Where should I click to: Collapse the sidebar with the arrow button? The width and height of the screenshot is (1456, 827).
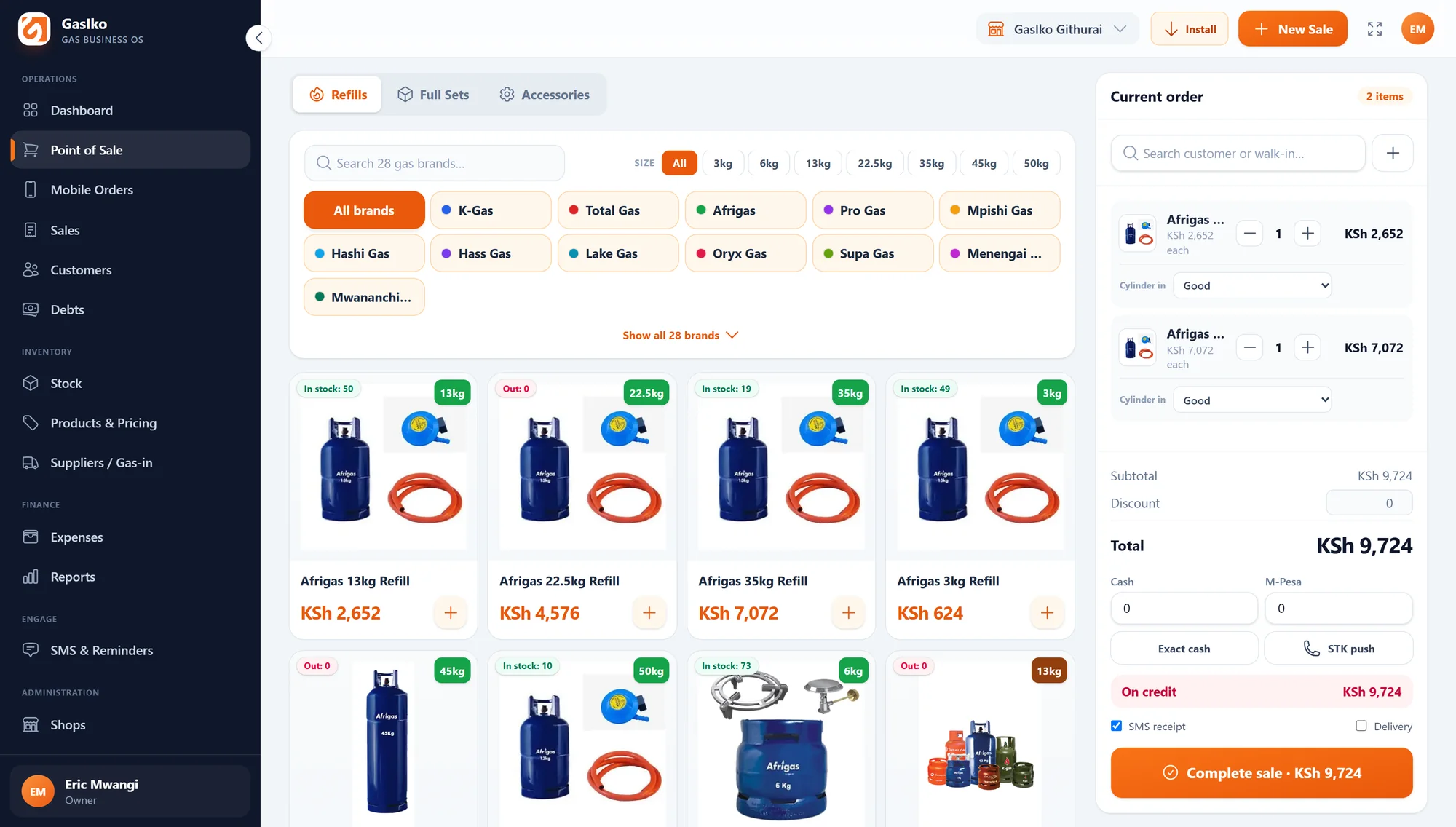tap(258, 38)
